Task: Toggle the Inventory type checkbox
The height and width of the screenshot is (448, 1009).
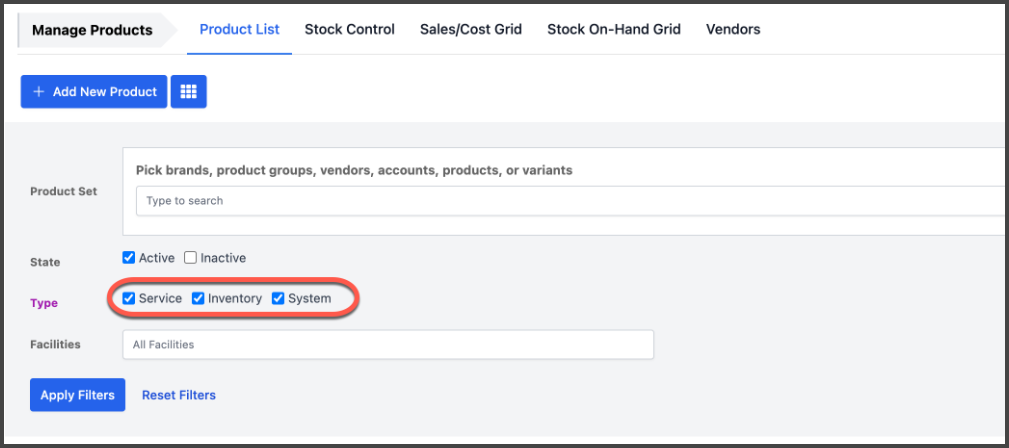Action: pos(198,299)
